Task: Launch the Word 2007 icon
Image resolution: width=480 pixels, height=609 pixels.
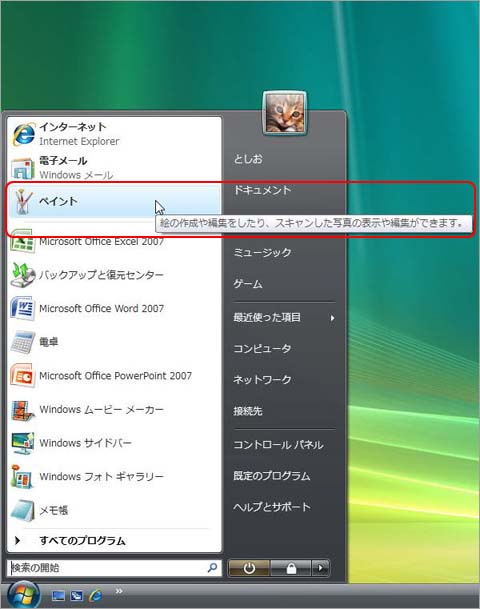Action: (x=23, y=309)
